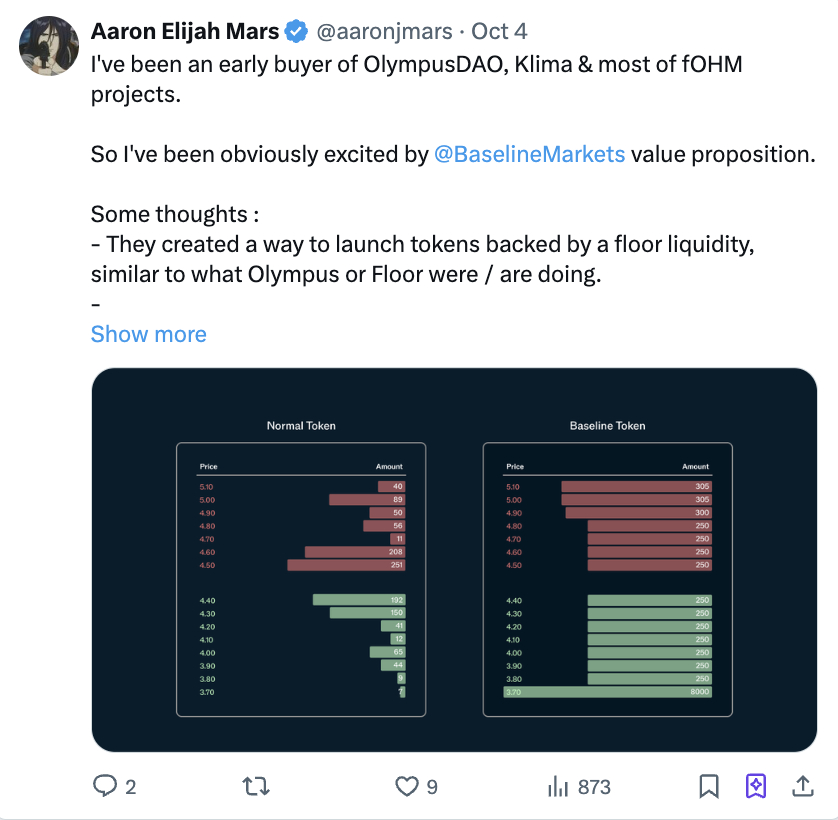
Task: Visit the @BaselineMarkets mention
Action: [530, 155]
